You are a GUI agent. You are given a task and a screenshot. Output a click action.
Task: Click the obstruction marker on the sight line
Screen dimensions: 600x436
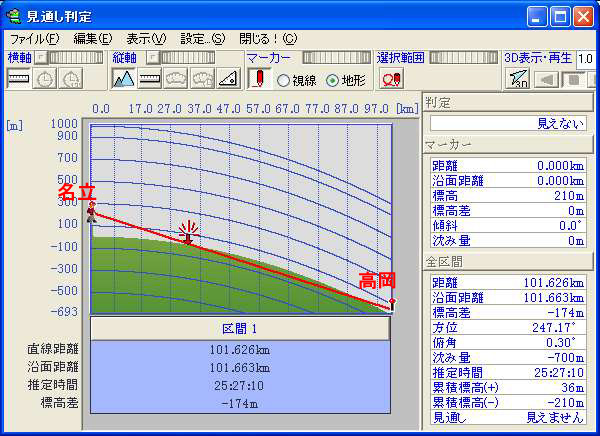188,232
